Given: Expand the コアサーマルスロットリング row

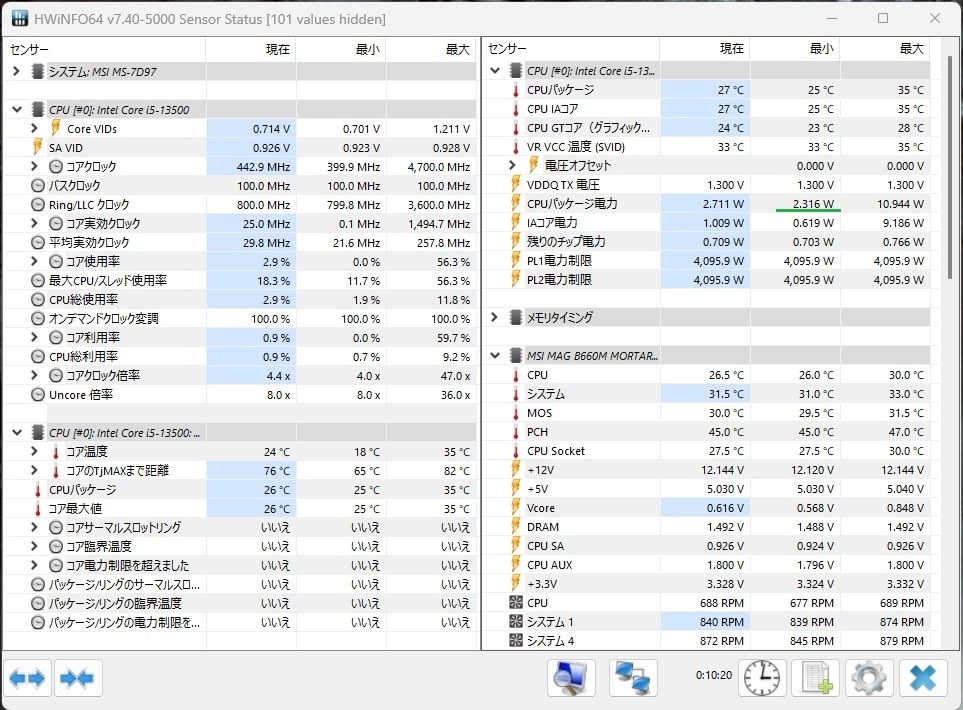Looking at the screenshot, I should click(34, 527).
